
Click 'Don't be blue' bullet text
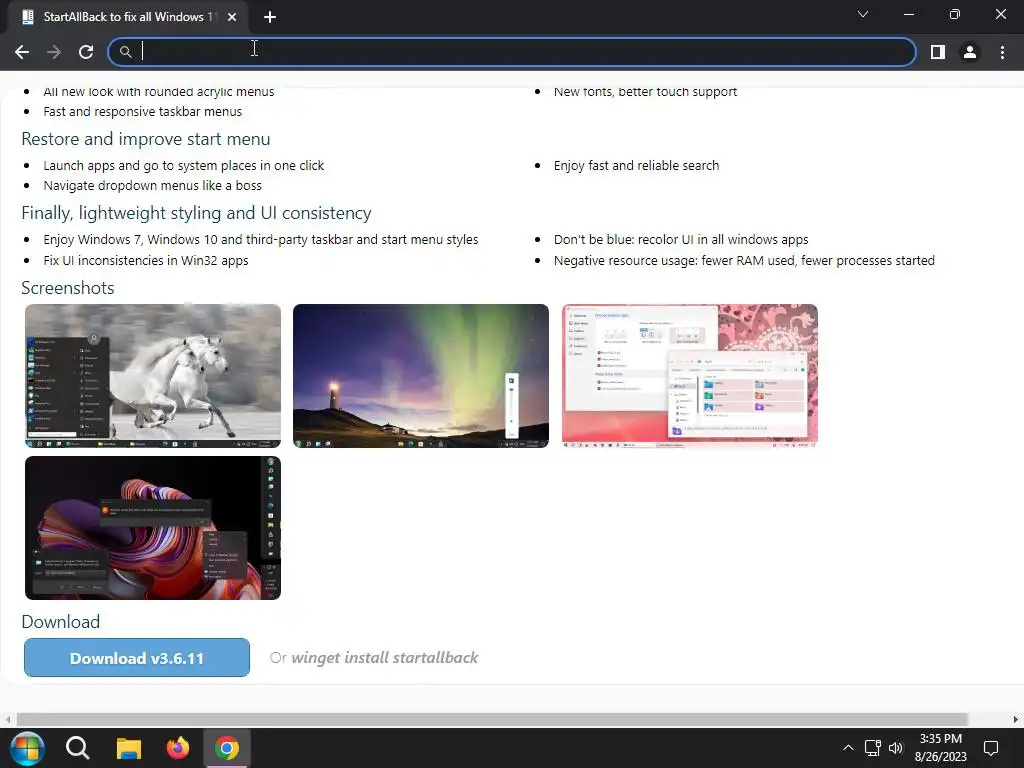(x=681, y=240)
